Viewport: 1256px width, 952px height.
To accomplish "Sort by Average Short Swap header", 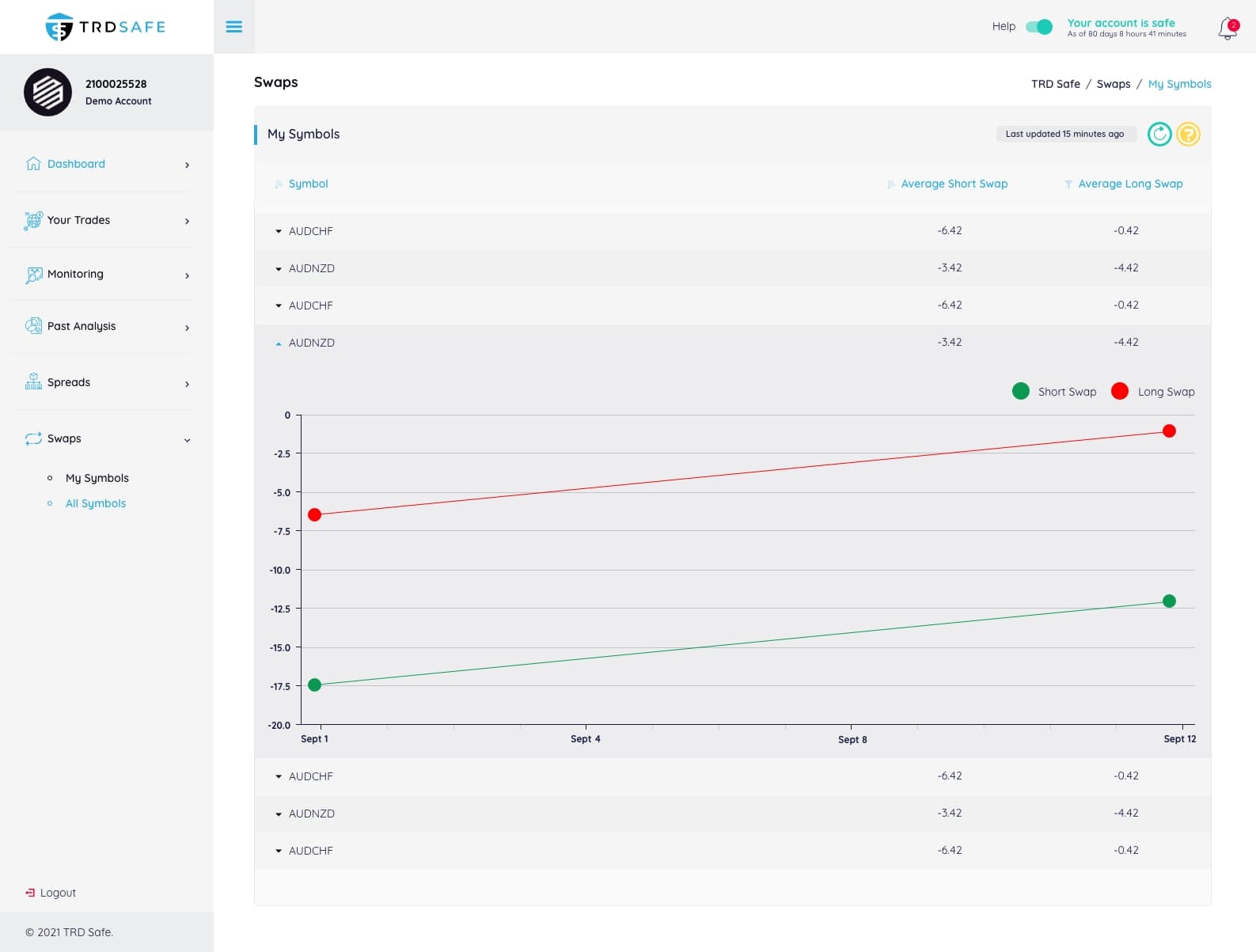I will 954,184.
